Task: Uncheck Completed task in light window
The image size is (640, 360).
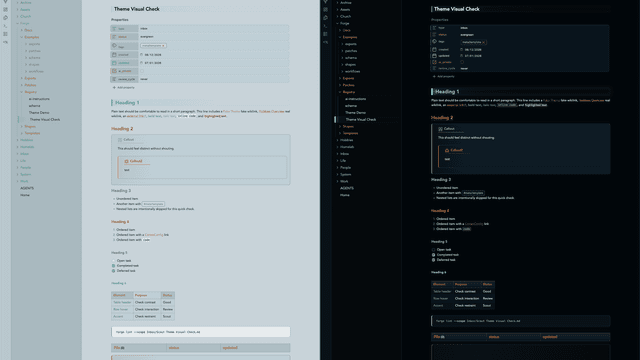Action: pos(113,266)
